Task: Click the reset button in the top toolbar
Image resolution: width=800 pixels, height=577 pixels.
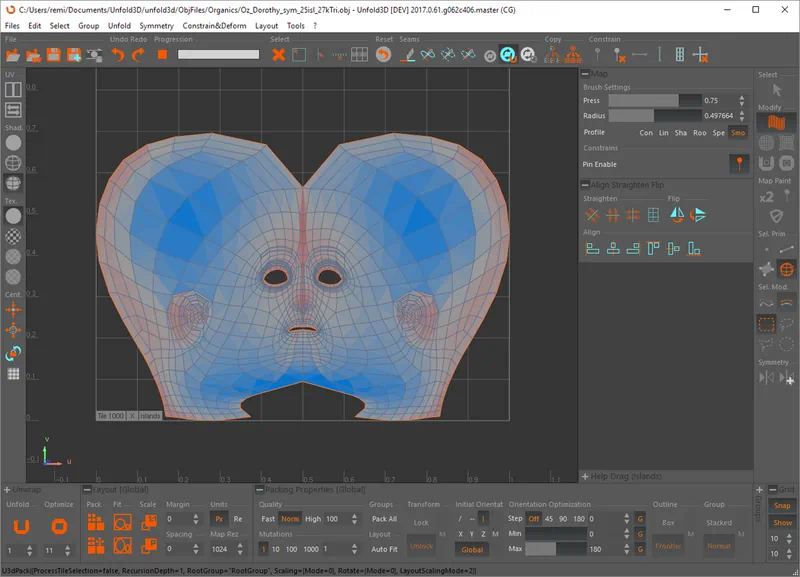Action: tap(382, 54)
